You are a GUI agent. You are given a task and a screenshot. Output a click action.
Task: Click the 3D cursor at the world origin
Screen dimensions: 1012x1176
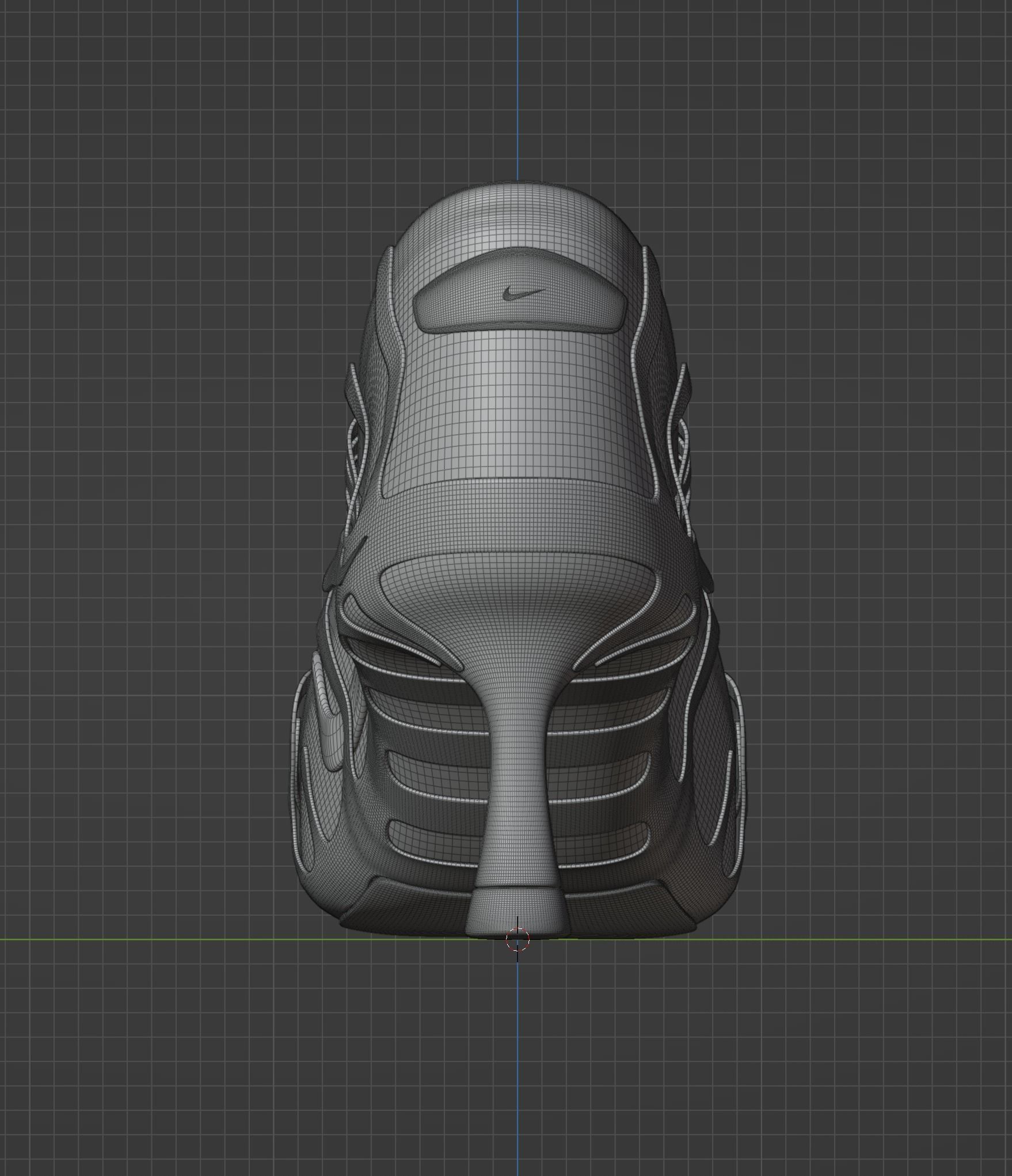517,939
